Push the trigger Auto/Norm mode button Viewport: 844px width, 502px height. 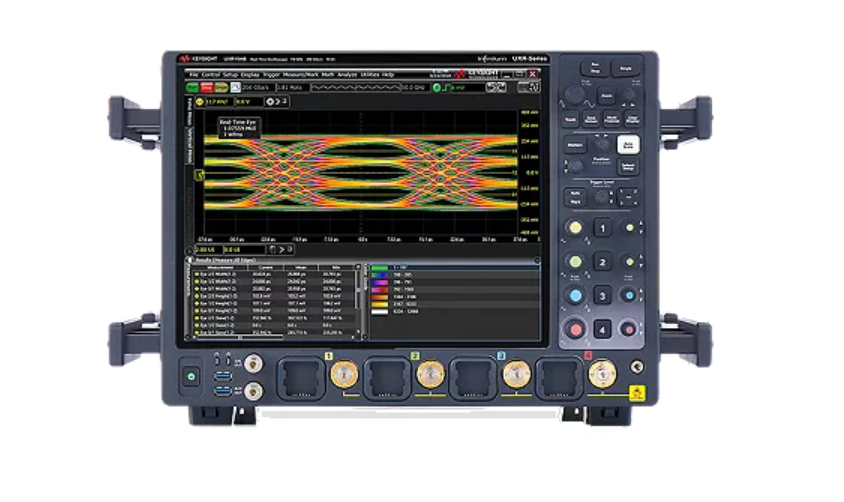click(x=575, y=197)
